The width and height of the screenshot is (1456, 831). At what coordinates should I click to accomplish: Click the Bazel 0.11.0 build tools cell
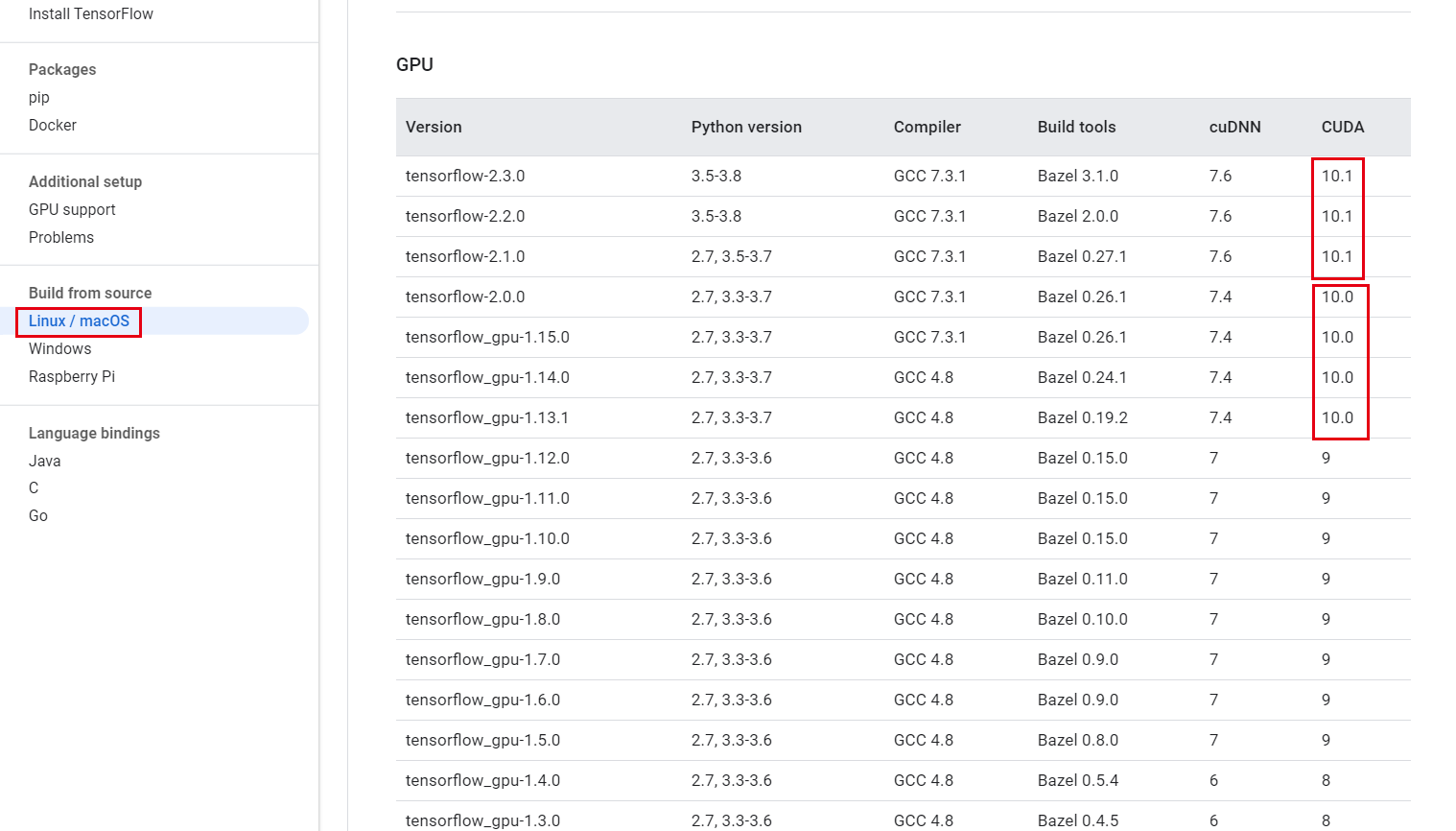click(1083, 580)
